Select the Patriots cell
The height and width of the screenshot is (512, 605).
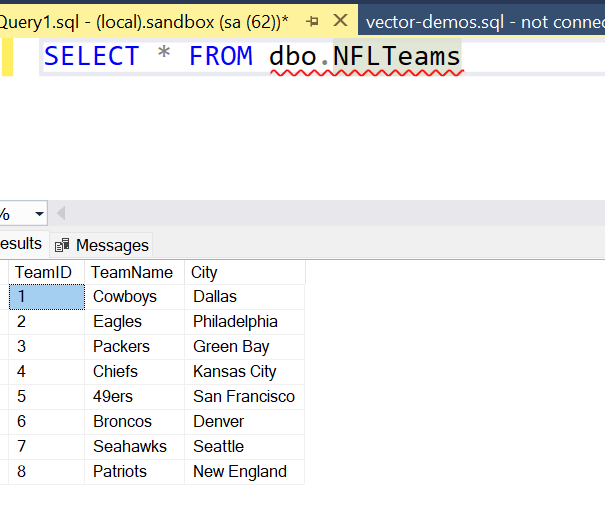pos(135,471)
